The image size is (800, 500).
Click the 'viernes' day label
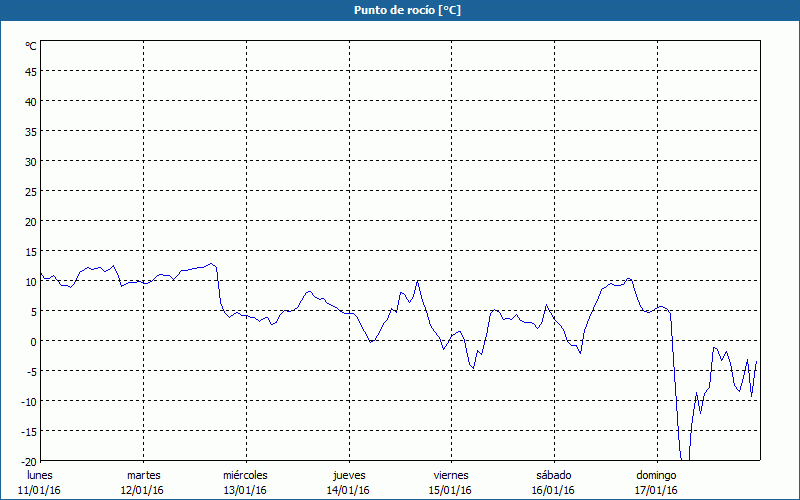click(451, 475)
